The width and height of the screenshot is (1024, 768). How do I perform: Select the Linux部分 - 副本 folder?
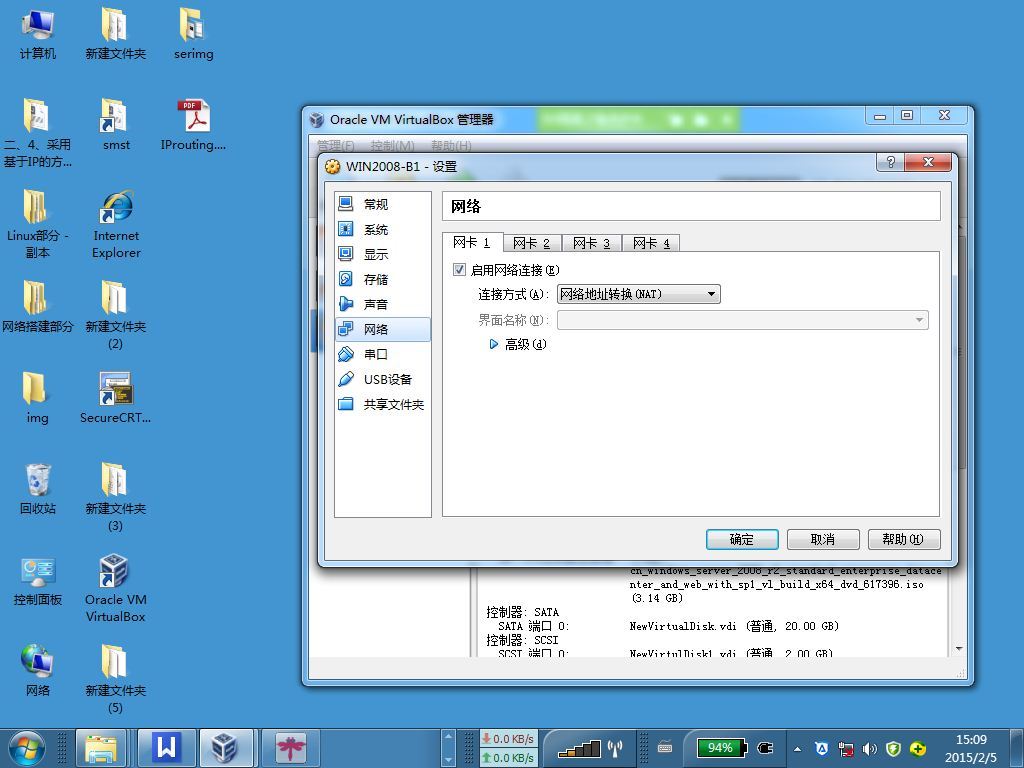tap(37, 225)
